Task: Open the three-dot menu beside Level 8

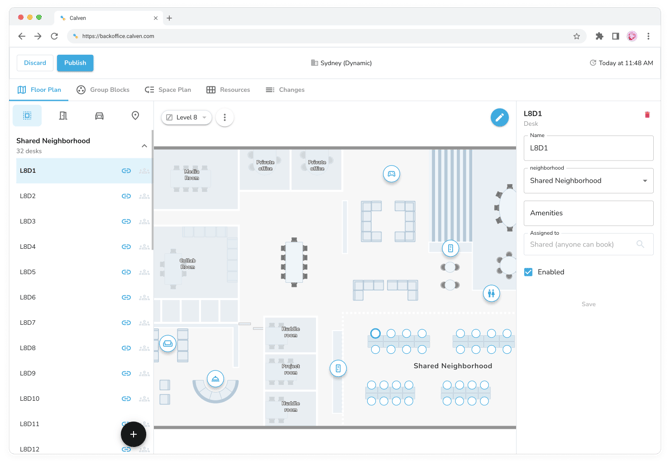Action: [225, 118]
